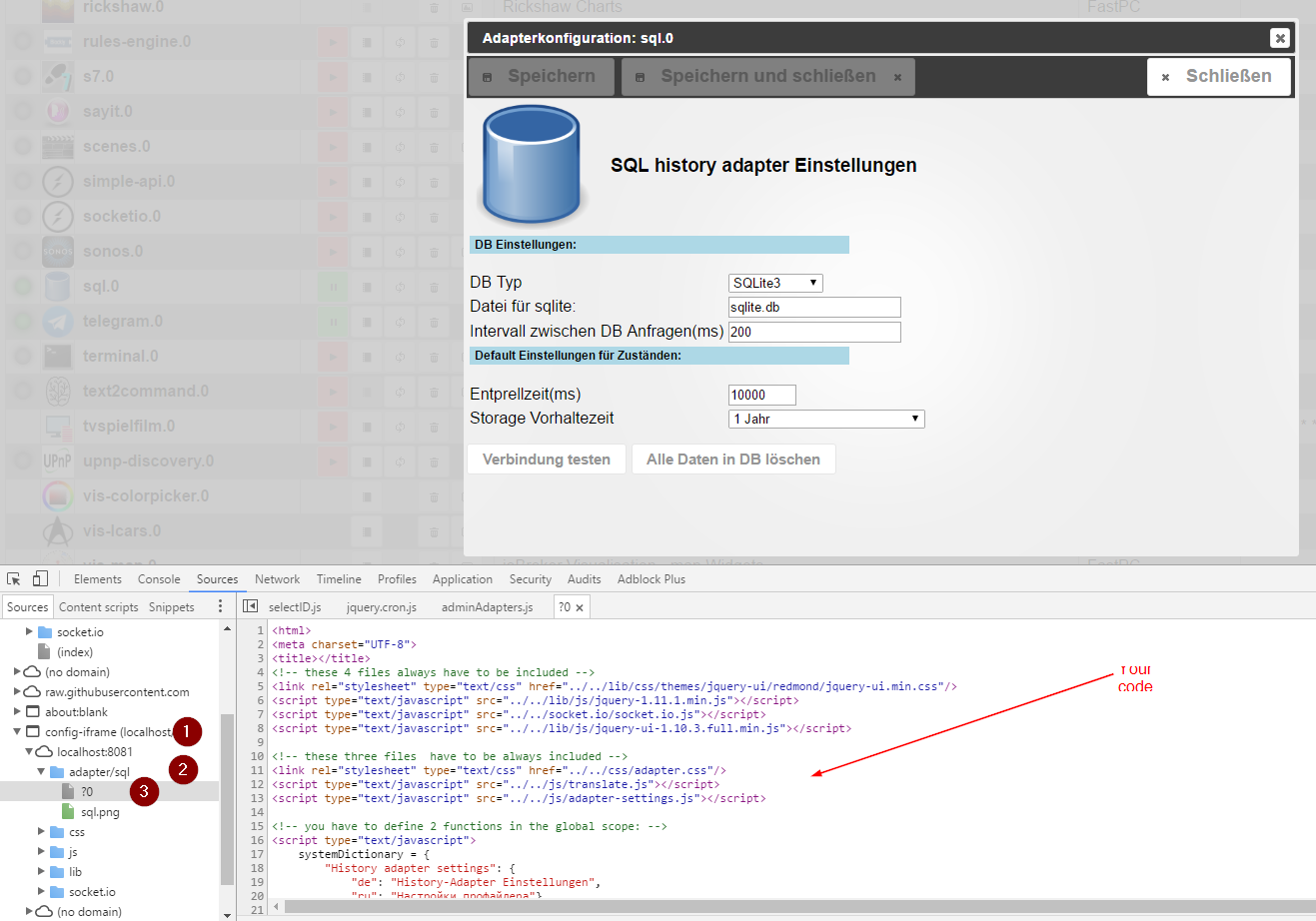Open the Sources panel more options menu

(x=221, y=606)
